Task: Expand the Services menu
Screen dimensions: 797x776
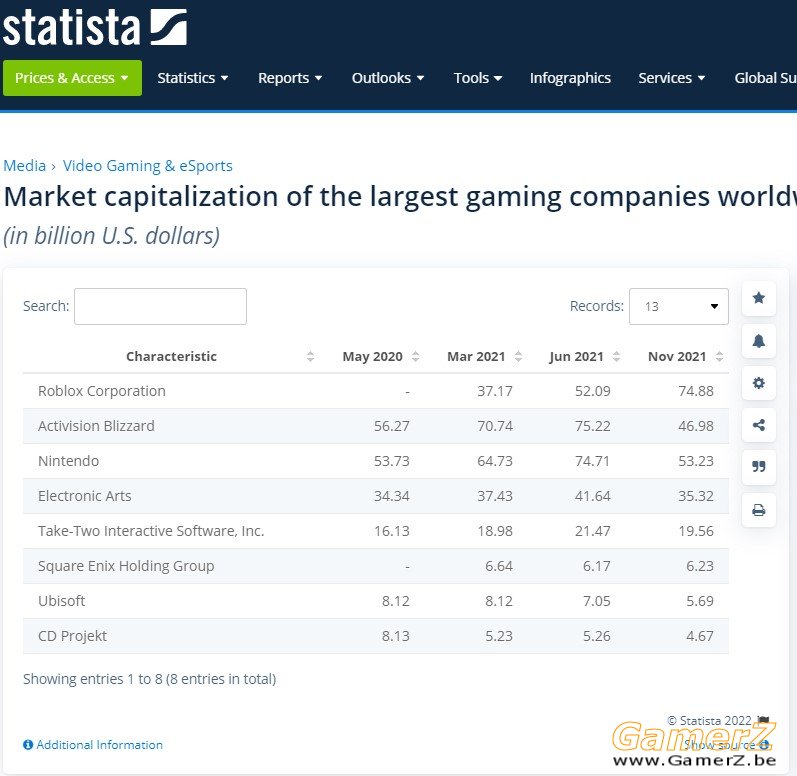Action: [671, 78]
